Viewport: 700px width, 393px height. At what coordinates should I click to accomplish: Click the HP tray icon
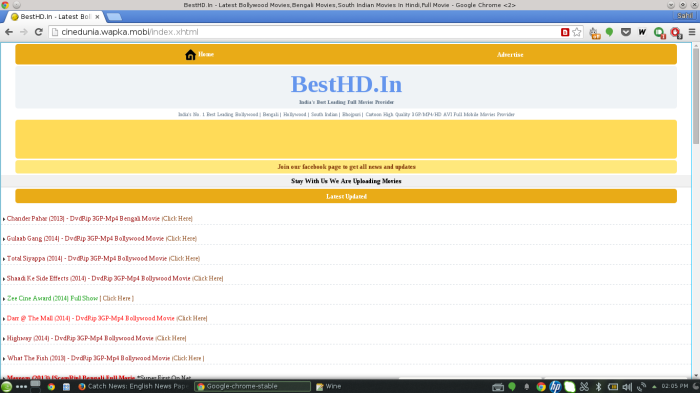pyautogui.click(x=555, y=387)
